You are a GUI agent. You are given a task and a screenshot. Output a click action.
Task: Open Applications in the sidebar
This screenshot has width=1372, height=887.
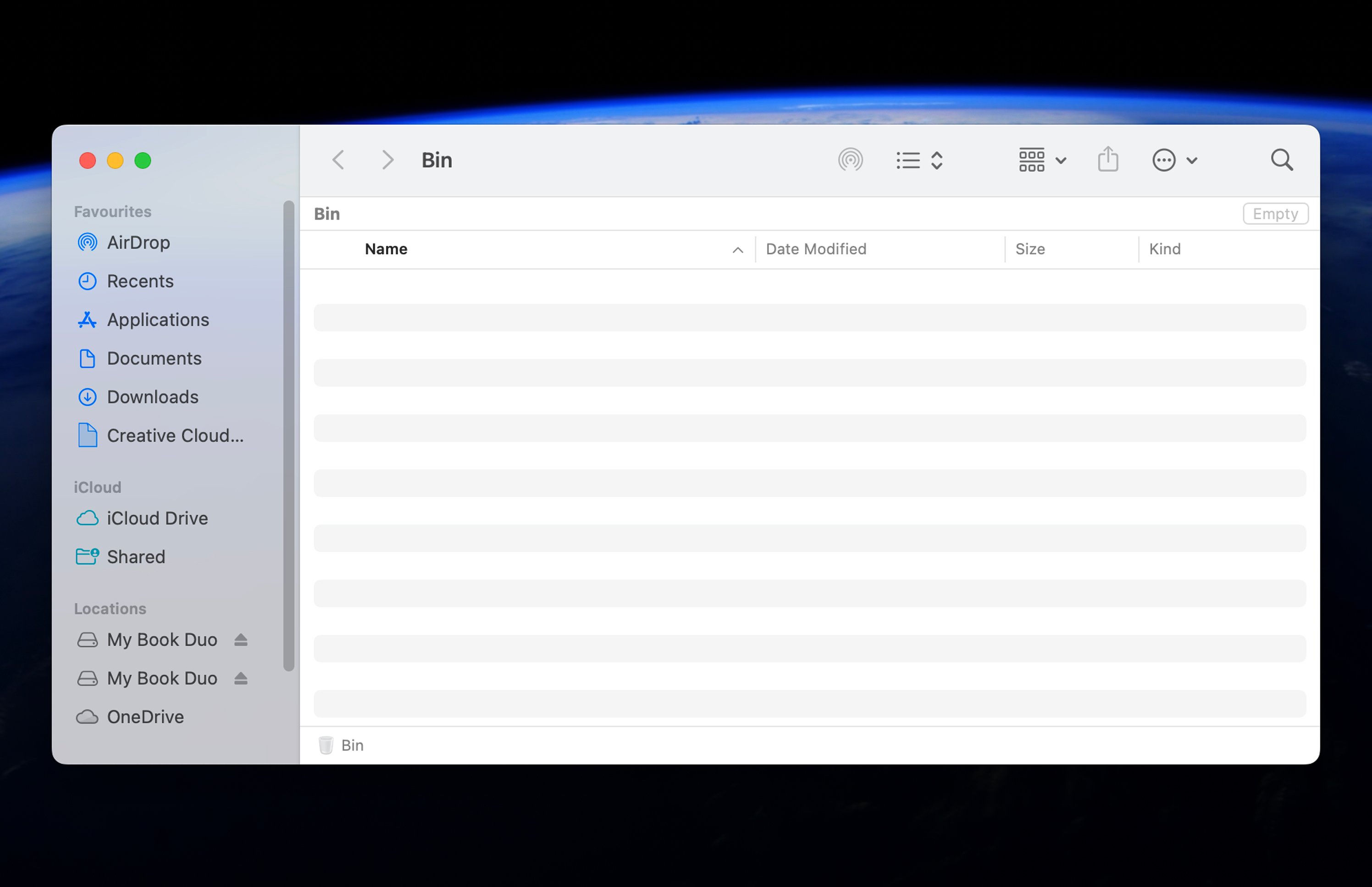click(158, 320)
